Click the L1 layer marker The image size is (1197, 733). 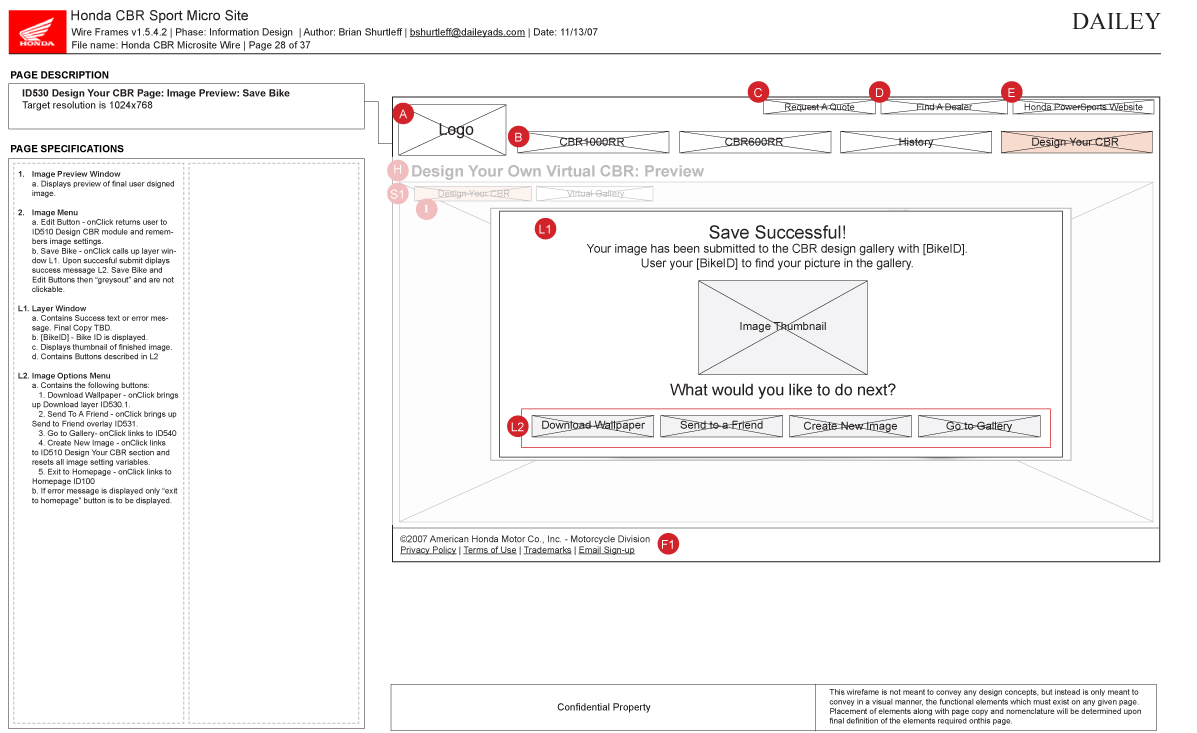pyautogui.click(x=545, y=229)
